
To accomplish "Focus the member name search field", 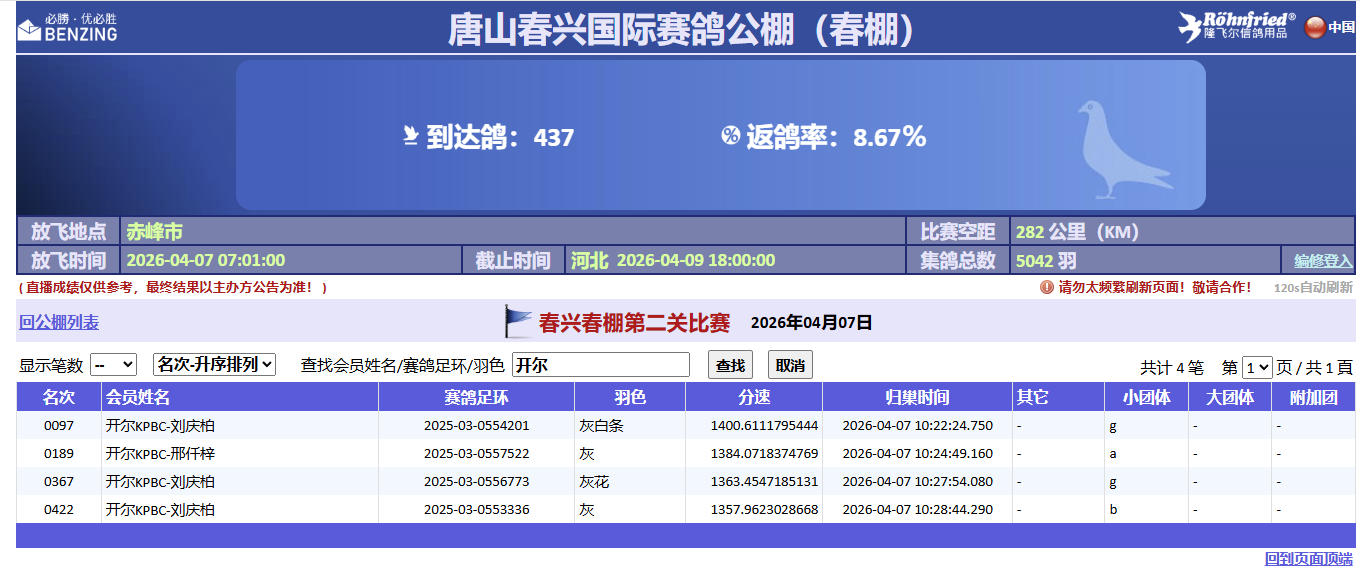I will click(x=600, y=365).
